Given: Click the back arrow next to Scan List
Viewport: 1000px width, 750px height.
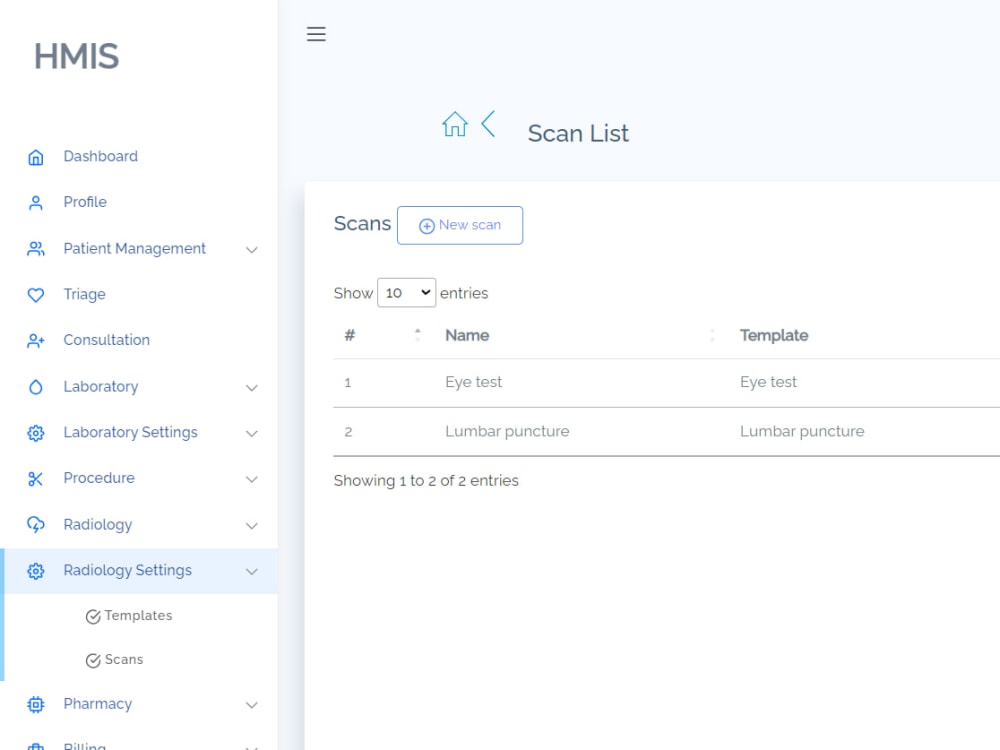Looking at the screenshot, I should pyautogui.click(x=489, y=124).
